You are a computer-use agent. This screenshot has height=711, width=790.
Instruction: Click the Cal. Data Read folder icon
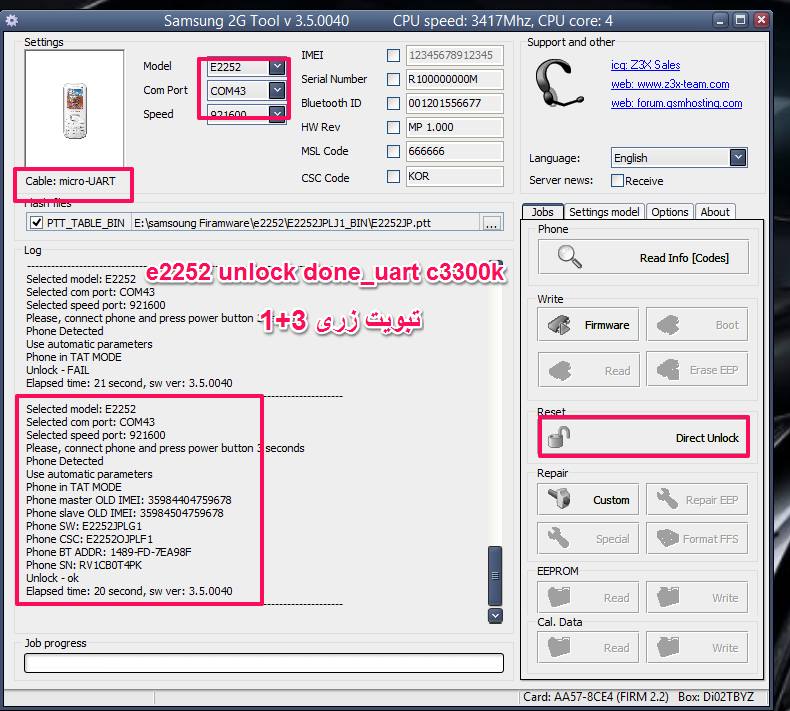559,647
